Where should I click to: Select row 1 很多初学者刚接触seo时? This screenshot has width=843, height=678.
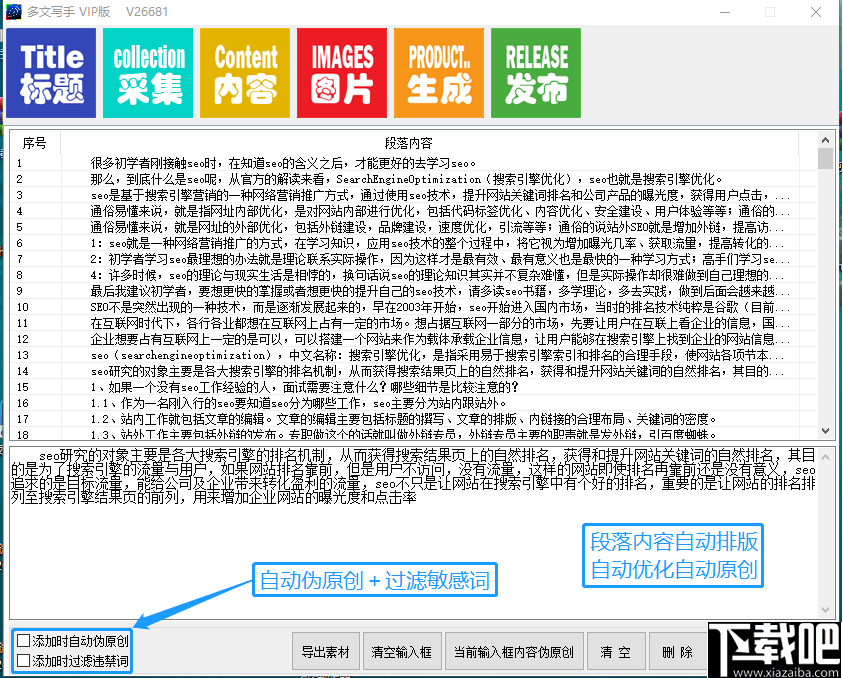(404, 163)
